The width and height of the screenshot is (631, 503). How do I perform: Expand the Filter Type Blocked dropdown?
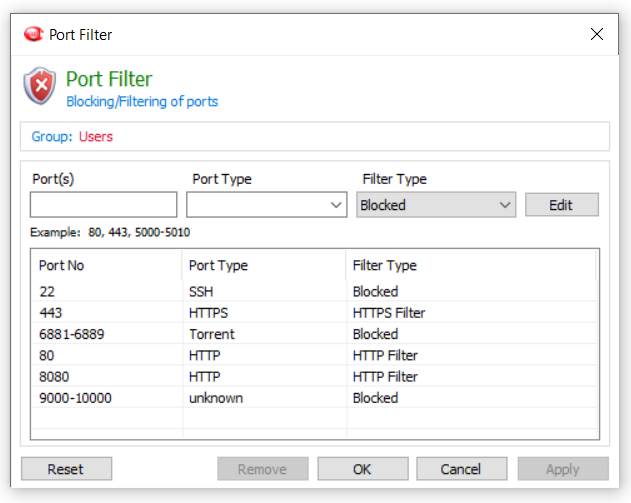coord(436,205)
